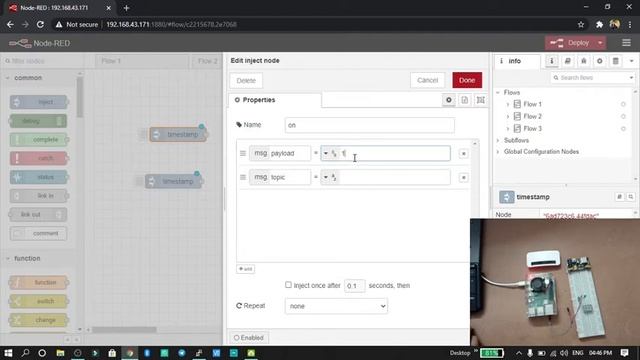This screenshot has height=360, width=640.
Task: Expand Flow 1 in the info tree
Action: click(x=508, y=104)
